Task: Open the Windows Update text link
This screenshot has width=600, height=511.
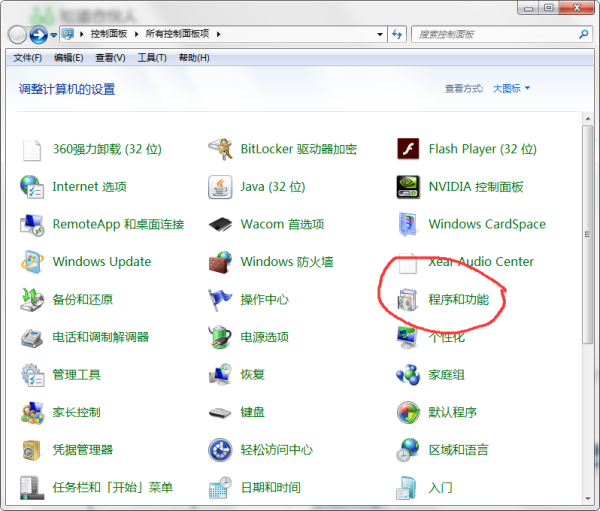Action: point(102,262)
